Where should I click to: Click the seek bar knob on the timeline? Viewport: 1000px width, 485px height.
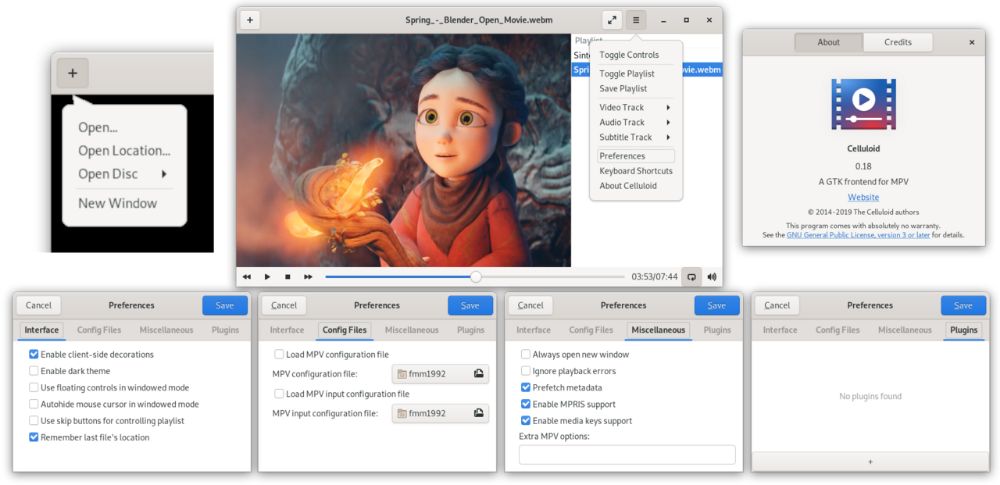coord(476,277)
